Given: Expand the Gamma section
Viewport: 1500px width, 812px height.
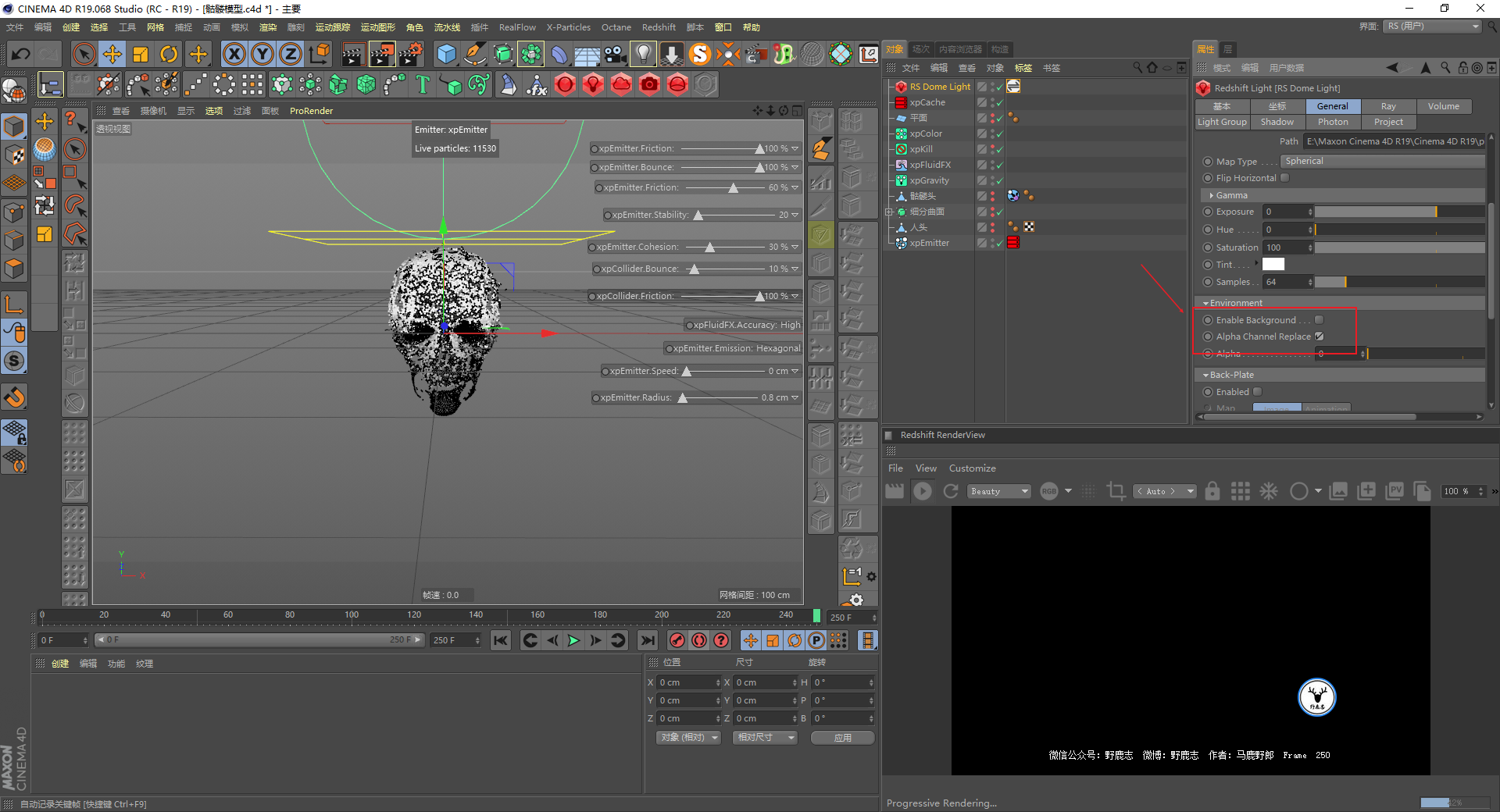Looking at the screenshot, I should click(x=1212, y=195).
